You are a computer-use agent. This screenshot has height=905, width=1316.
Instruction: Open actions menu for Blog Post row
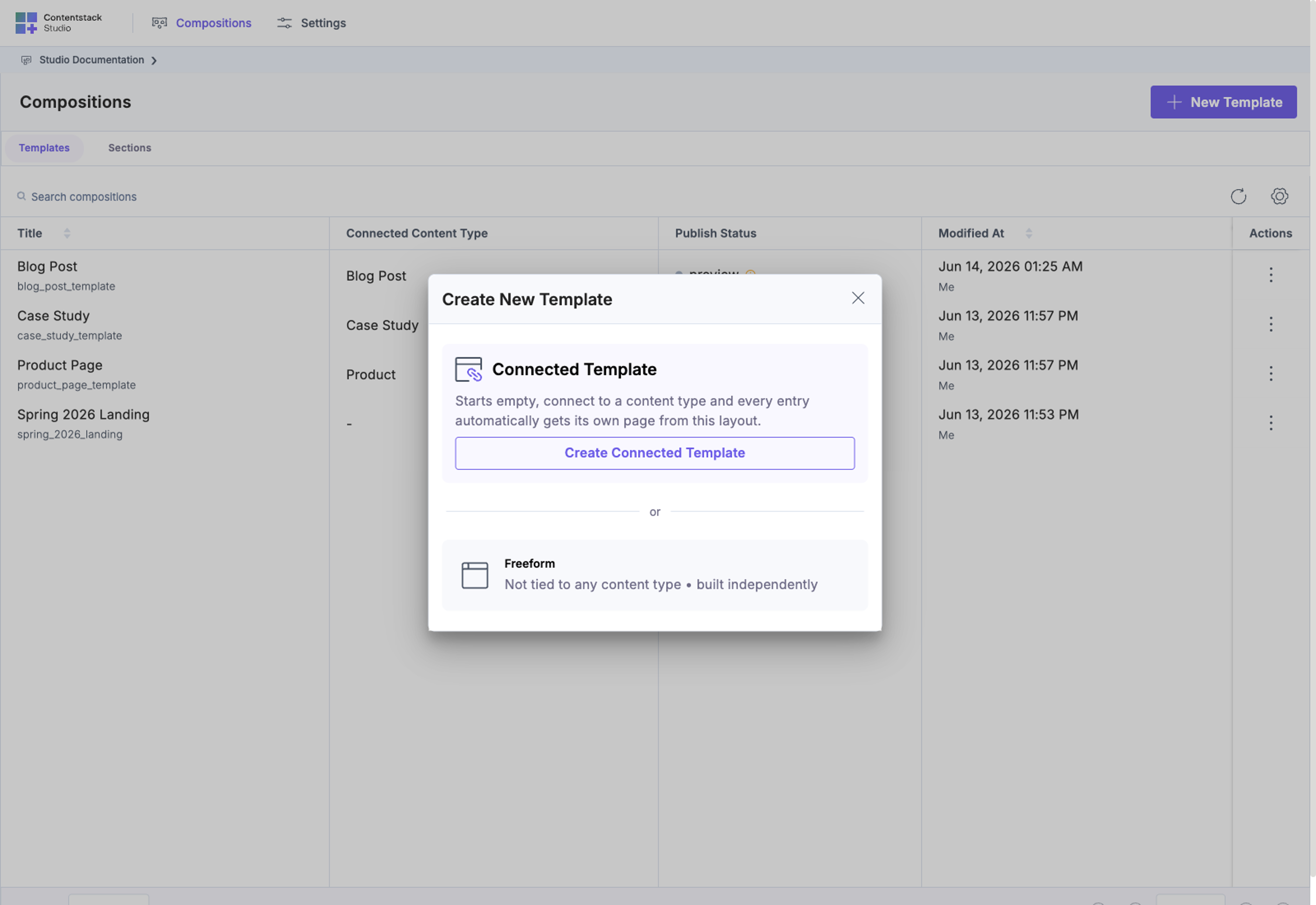tap(1271, 275)
